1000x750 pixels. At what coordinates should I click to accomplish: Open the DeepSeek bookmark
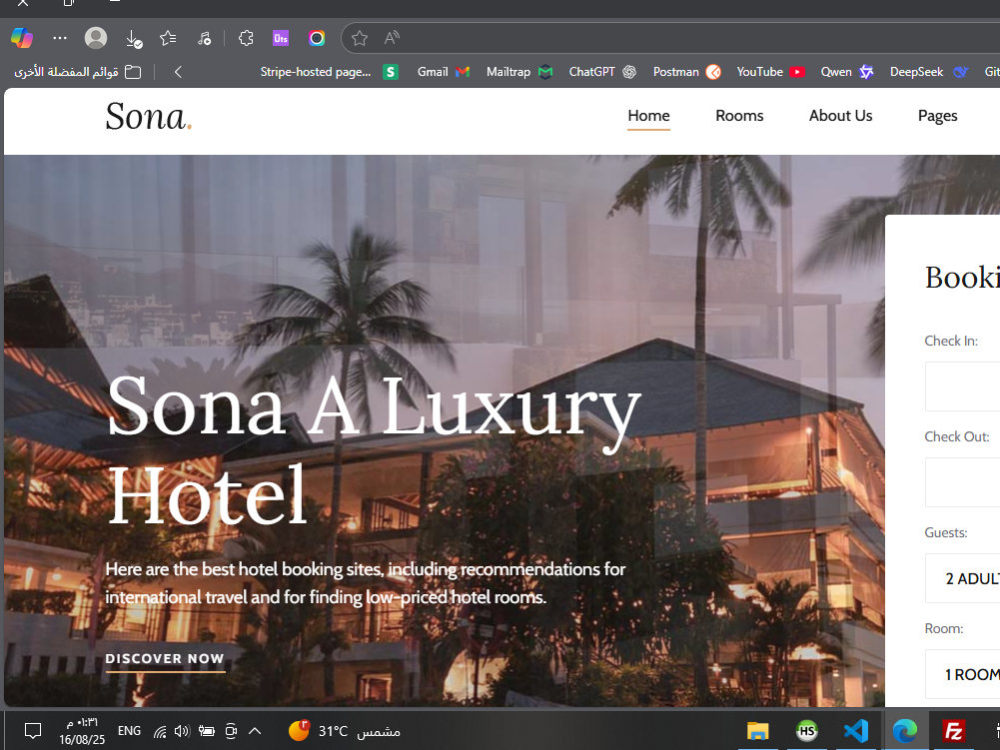pos(929,72)
